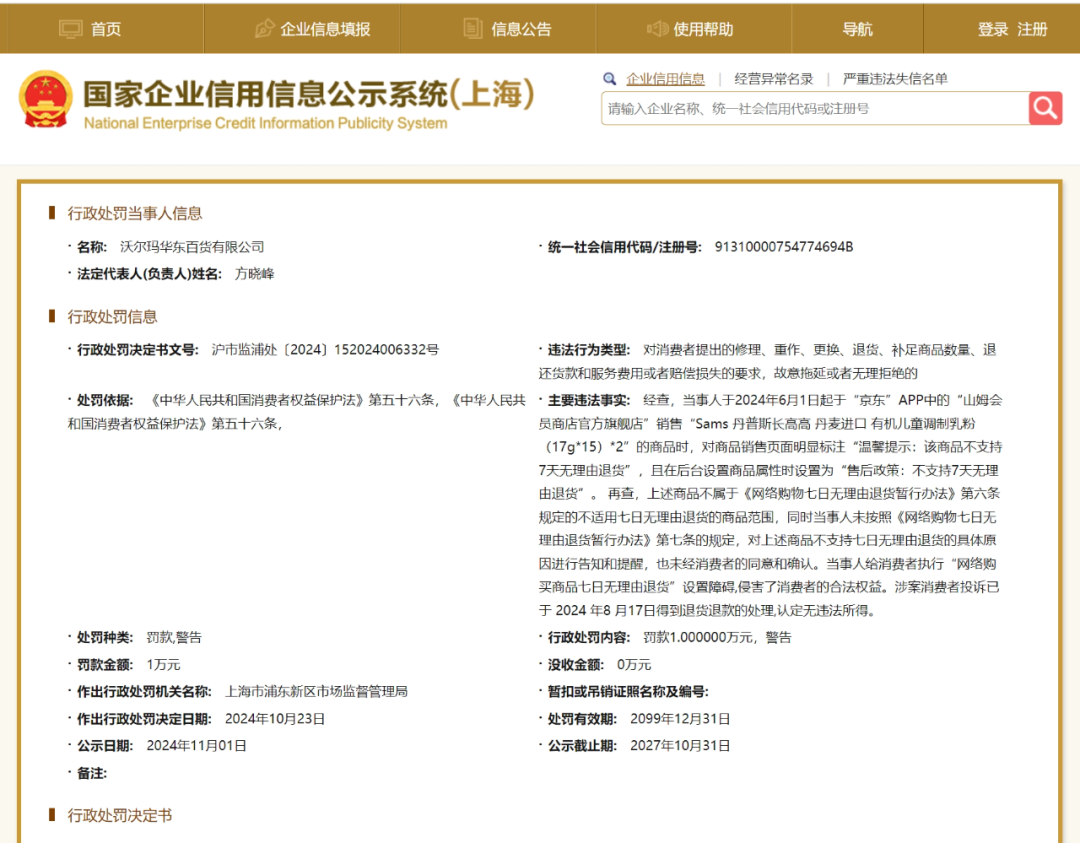
Task: Click the small blue magnifier icon
Action: click(610, 79)
